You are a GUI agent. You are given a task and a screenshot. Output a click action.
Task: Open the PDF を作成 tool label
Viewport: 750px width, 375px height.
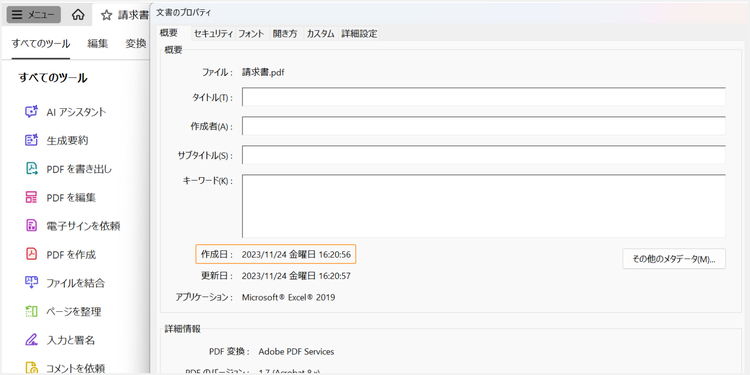click(71, 254)
